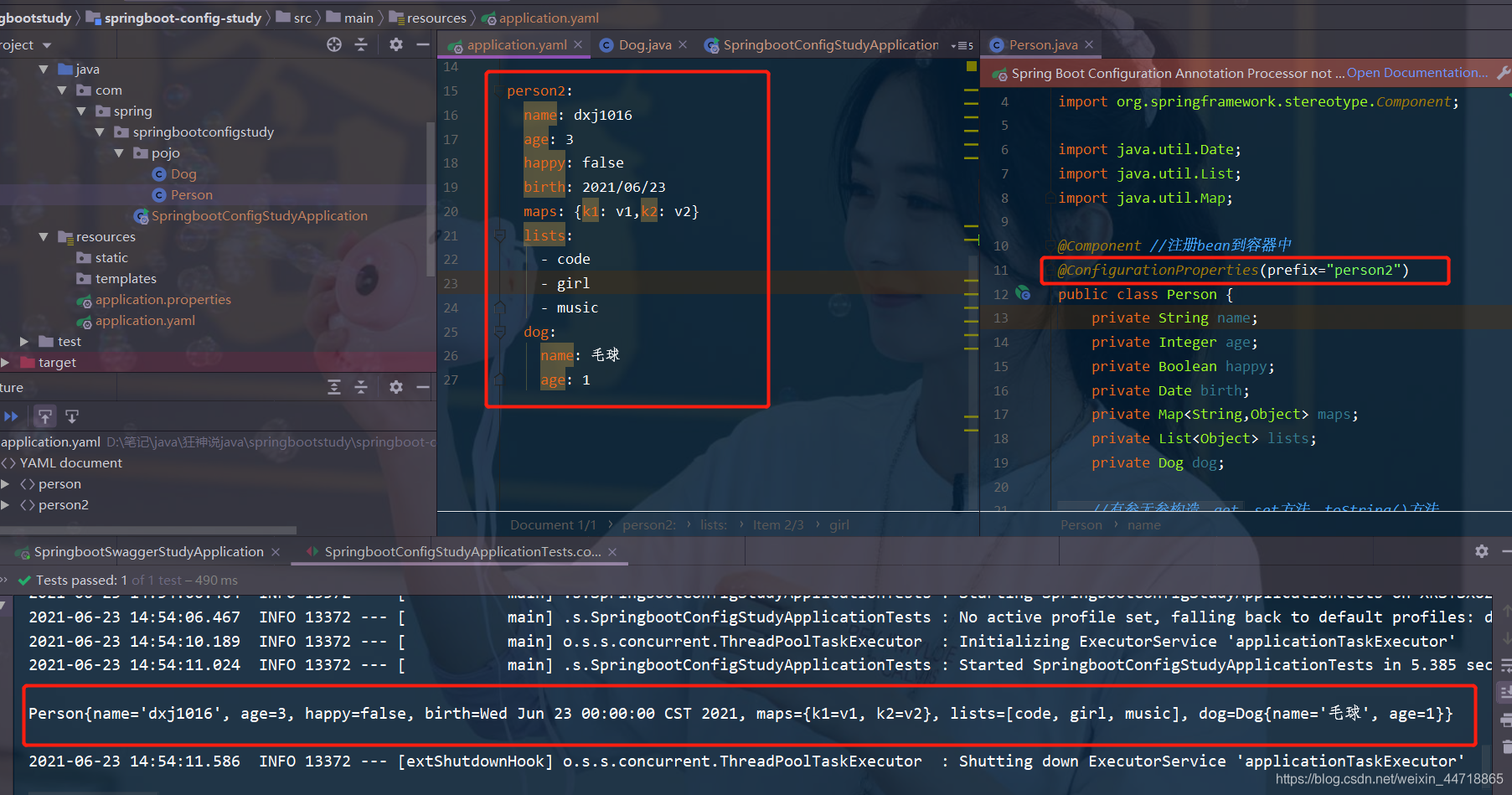Click Spring bean gutter icon on line 12
This screenshot has width=1512, height=795.
1023,293
